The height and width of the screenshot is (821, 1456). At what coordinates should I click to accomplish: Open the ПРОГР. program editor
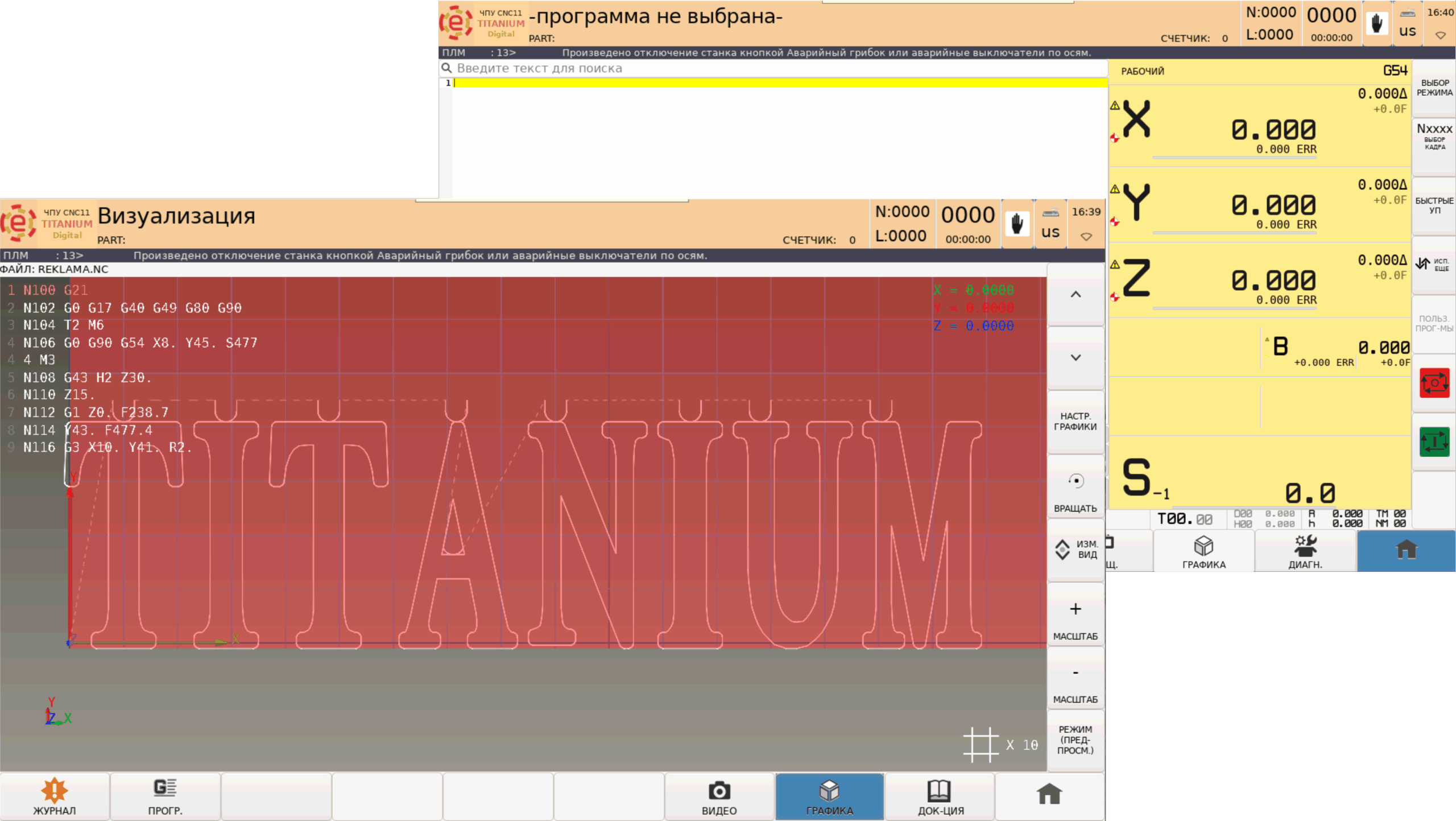[165, 797]
